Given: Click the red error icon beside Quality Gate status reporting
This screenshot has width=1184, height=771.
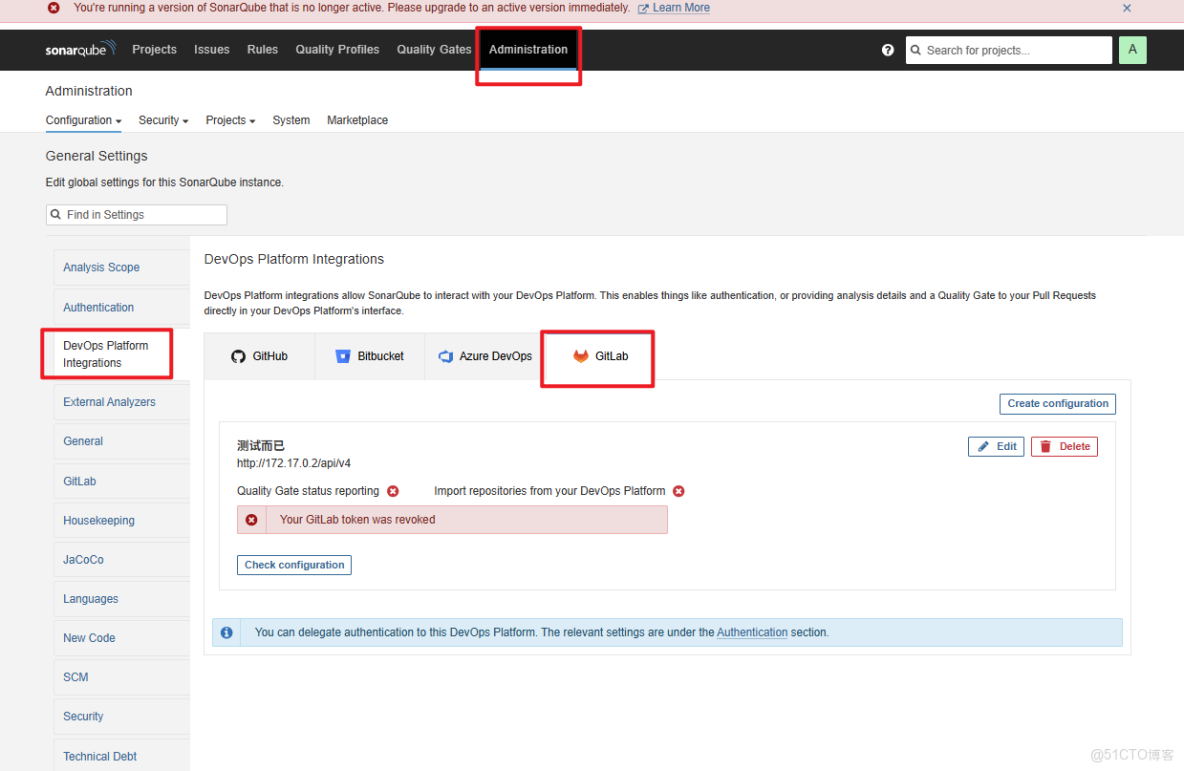Looking at the screenshot, I should [393, 491].
